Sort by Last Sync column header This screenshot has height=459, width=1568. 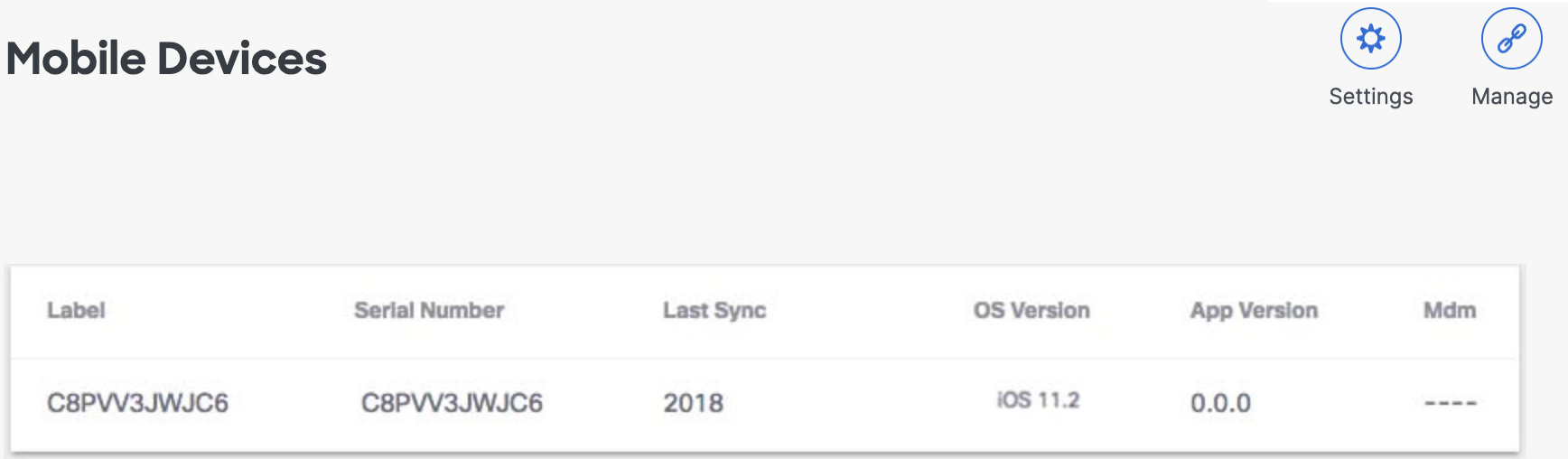pyautogui.click(x=714, y=311)
